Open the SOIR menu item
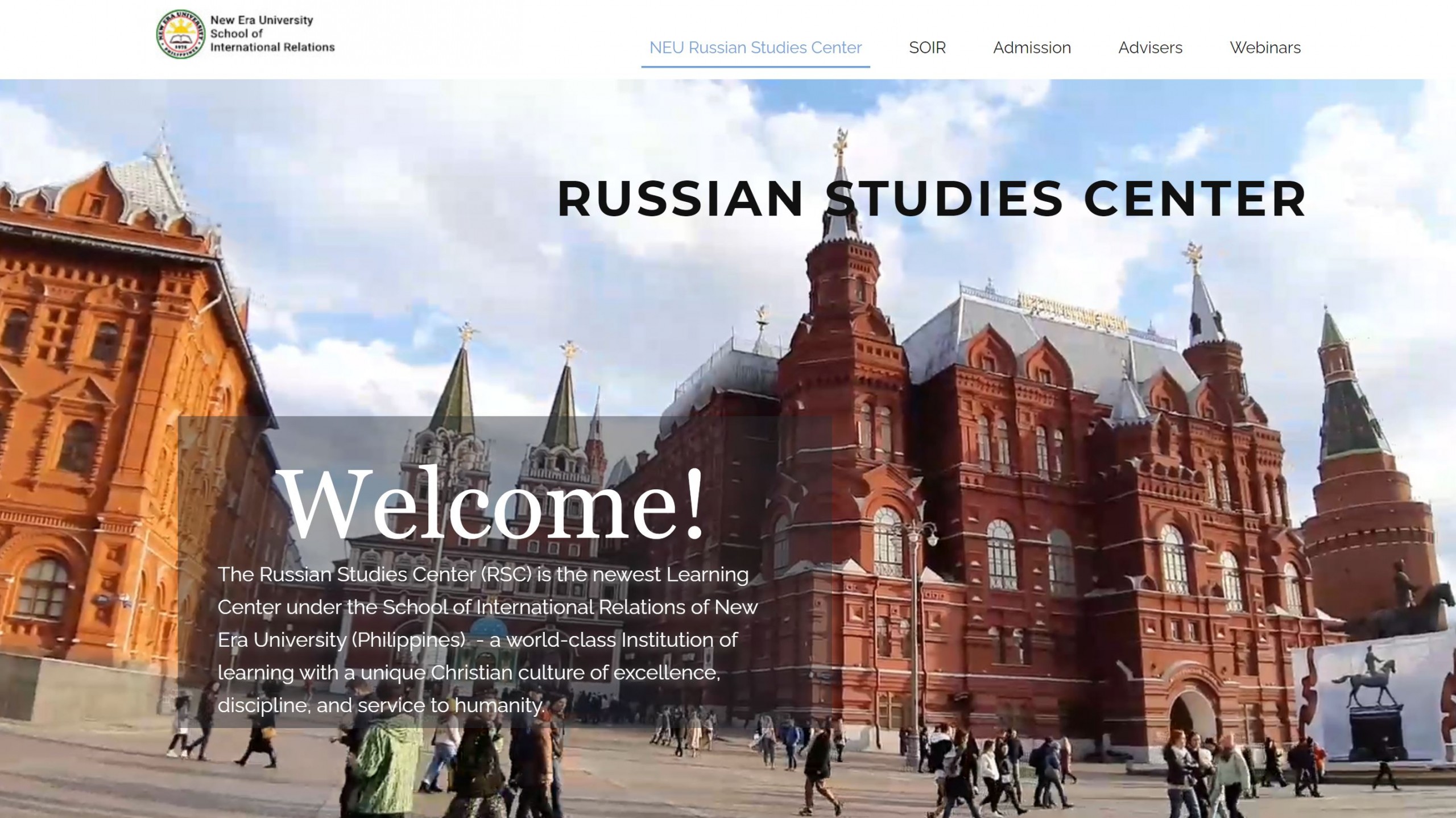The image size is (1456, 818). click(927, 47)
